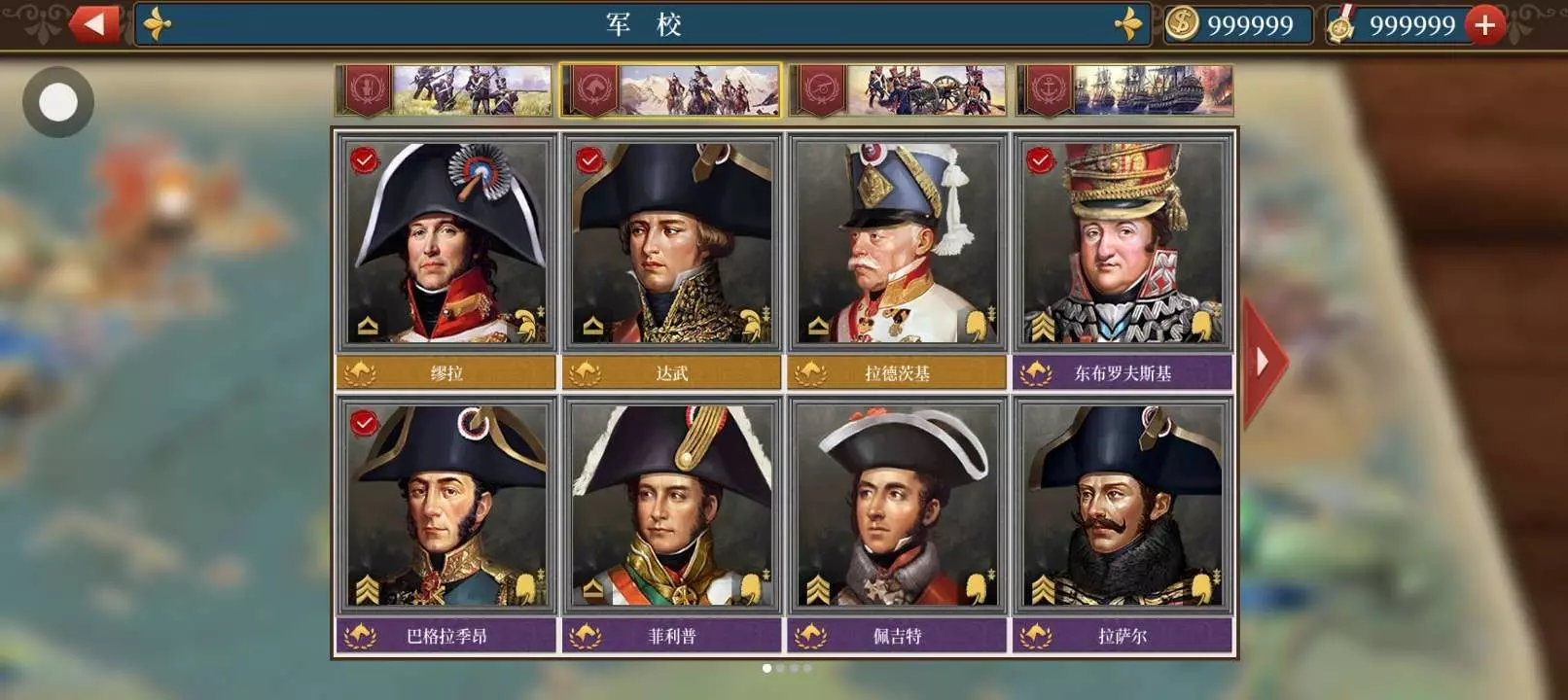Add more medals with the red plus button

coord(1484,24)
